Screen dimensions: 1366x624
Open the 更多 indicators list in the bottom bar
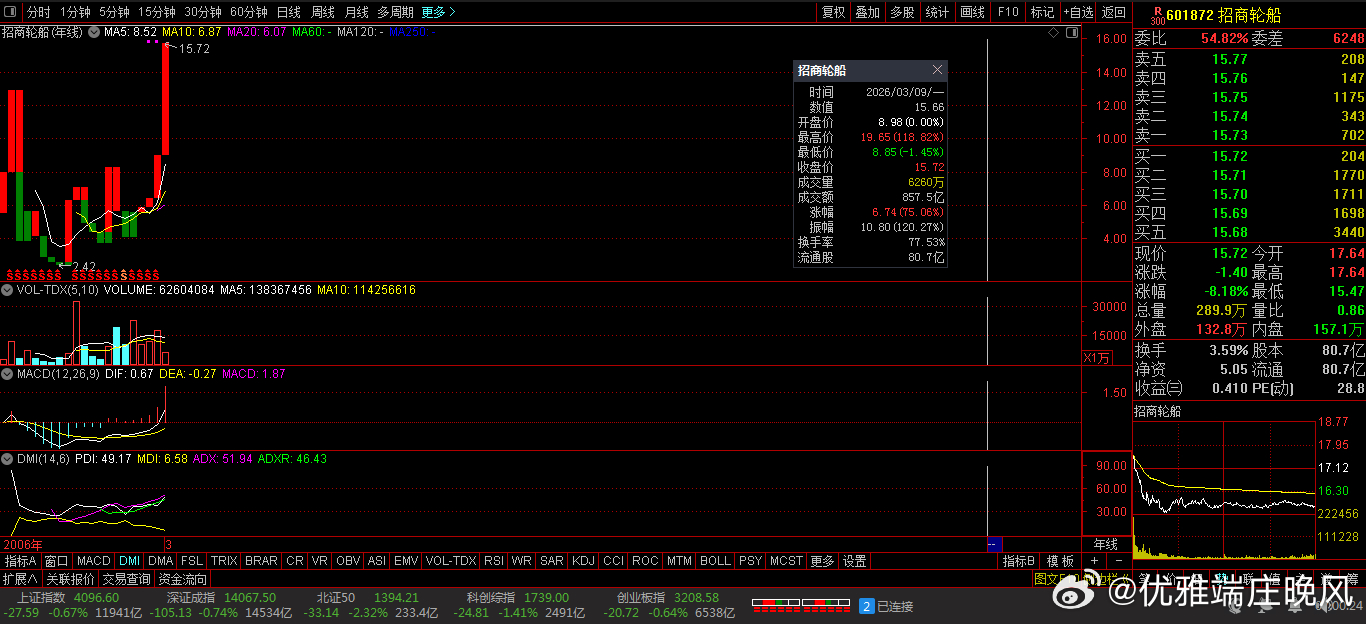[x=822, y=561]
